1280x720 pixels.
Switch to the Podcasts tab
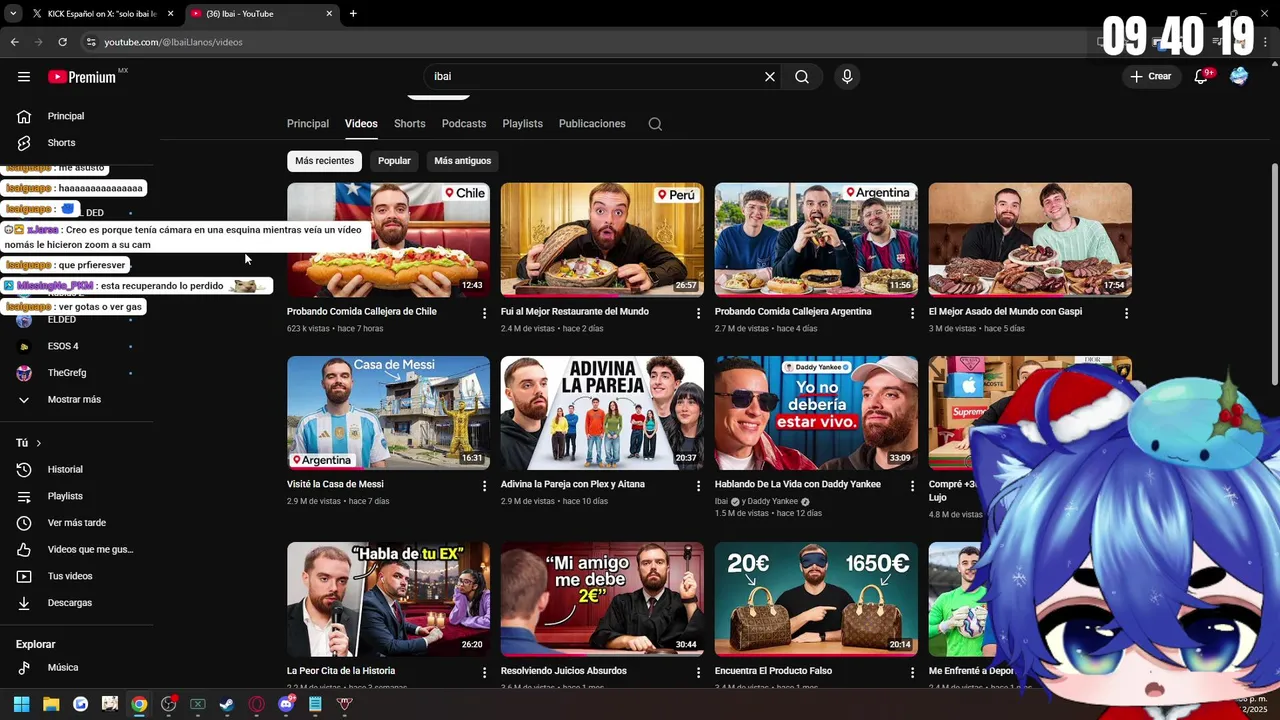click(464, 124)
